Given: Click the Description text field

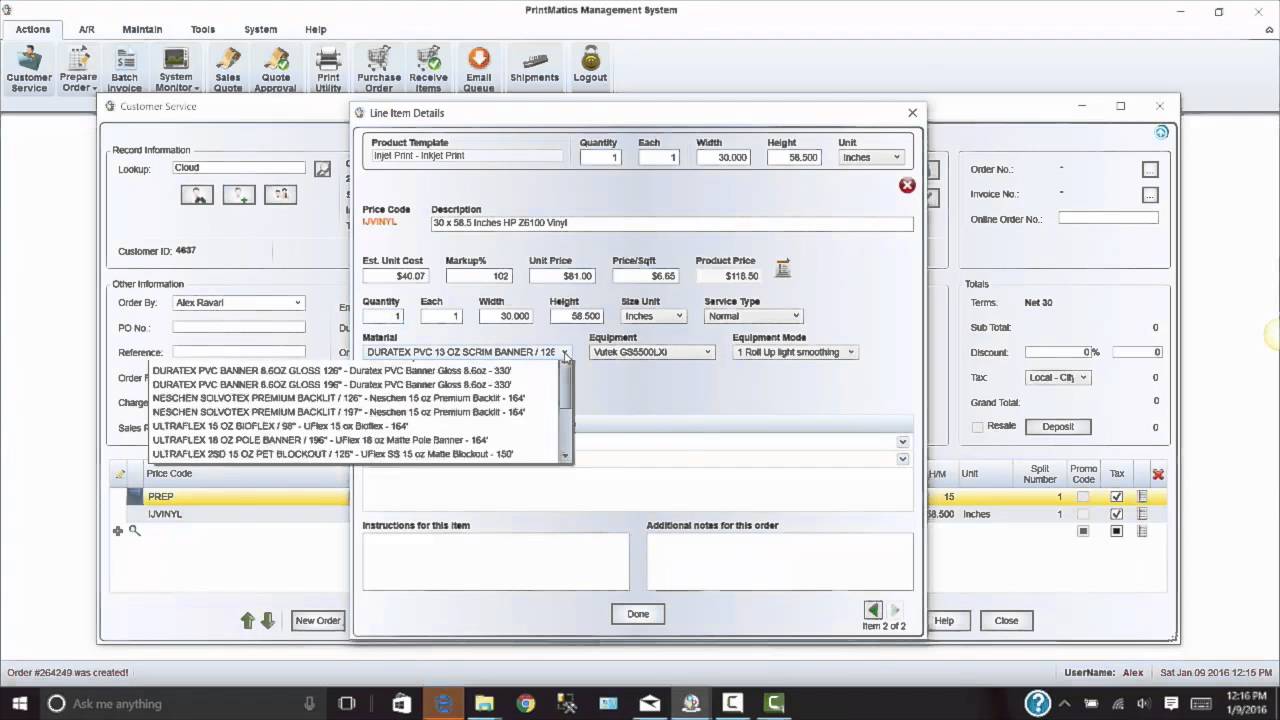Looking at the screenshot, I should (672, 223).
